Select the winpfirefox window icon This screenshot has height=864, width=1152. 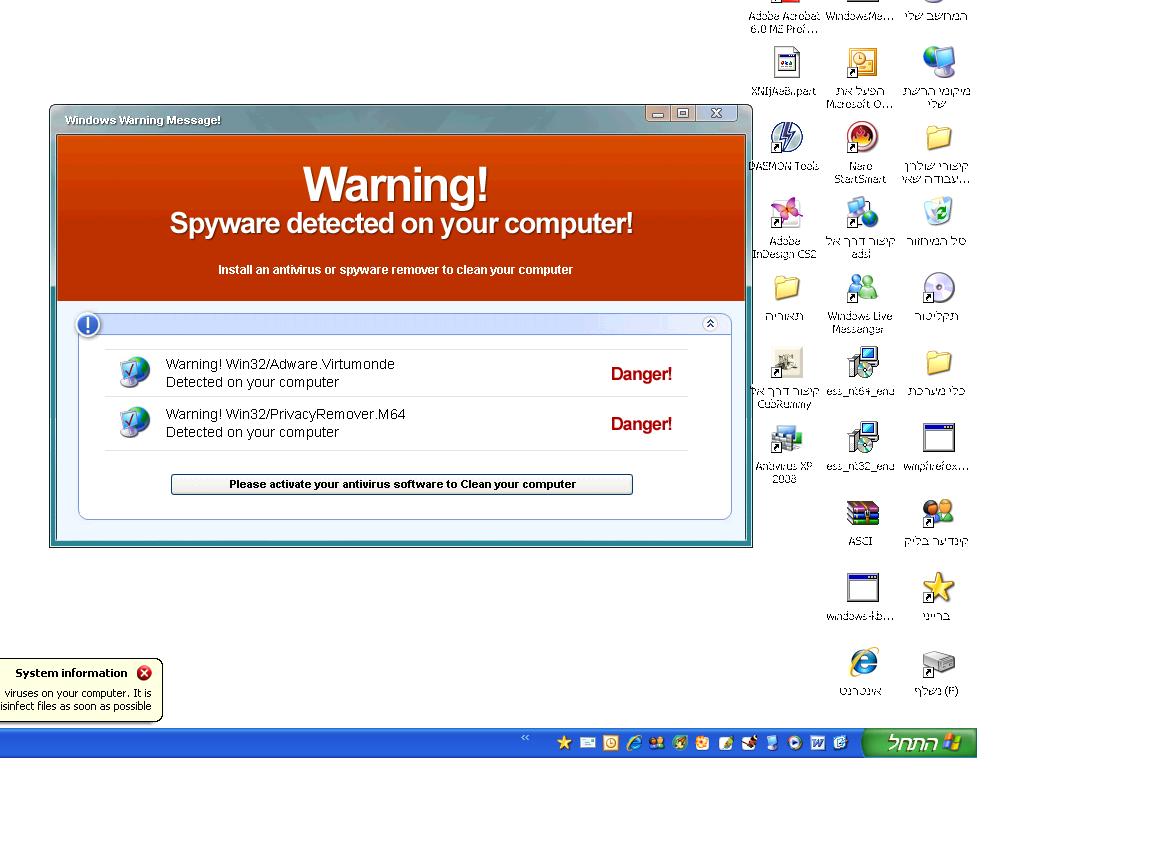point(938,438)
